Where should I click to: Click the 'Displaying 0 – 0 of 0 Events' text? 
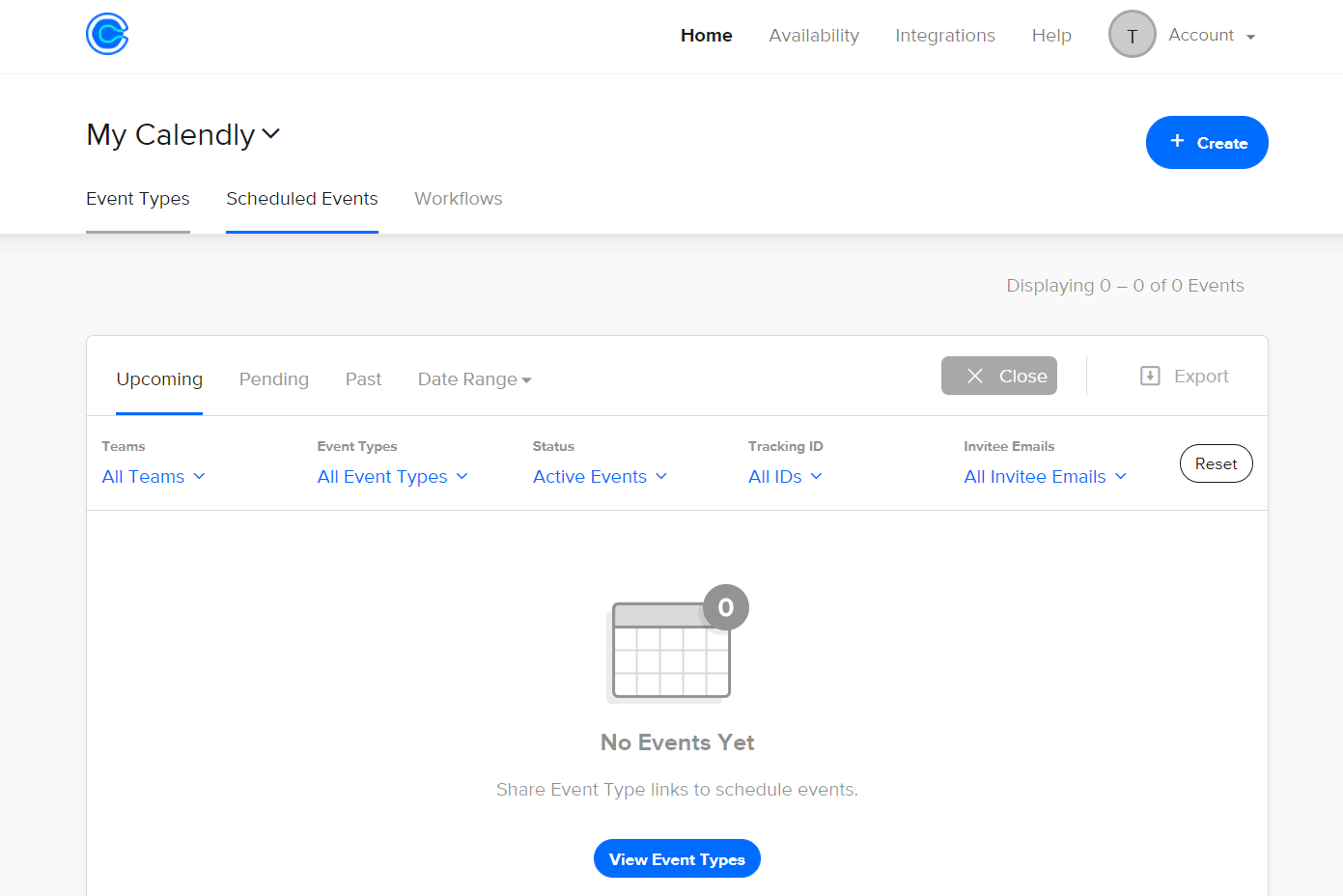coord(1125,286)
